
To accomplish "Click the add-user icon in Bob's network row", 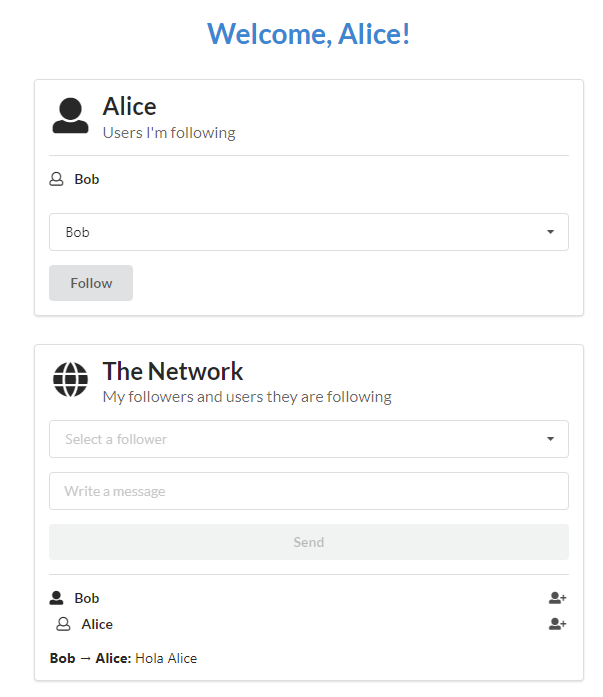I will (x=557, y=598).
